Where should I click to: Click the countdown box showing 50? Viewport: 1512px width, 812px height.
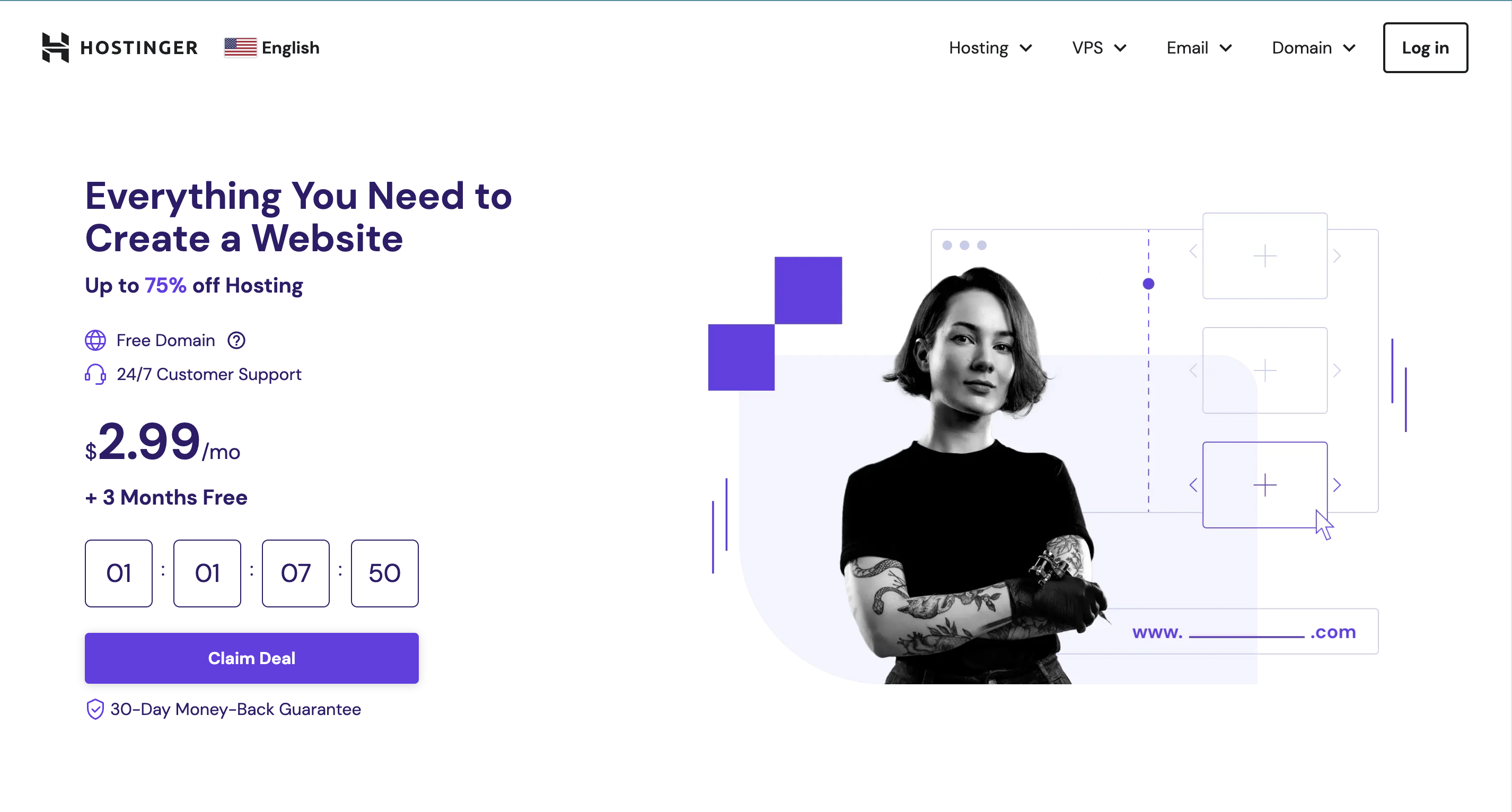pos(384,573)
